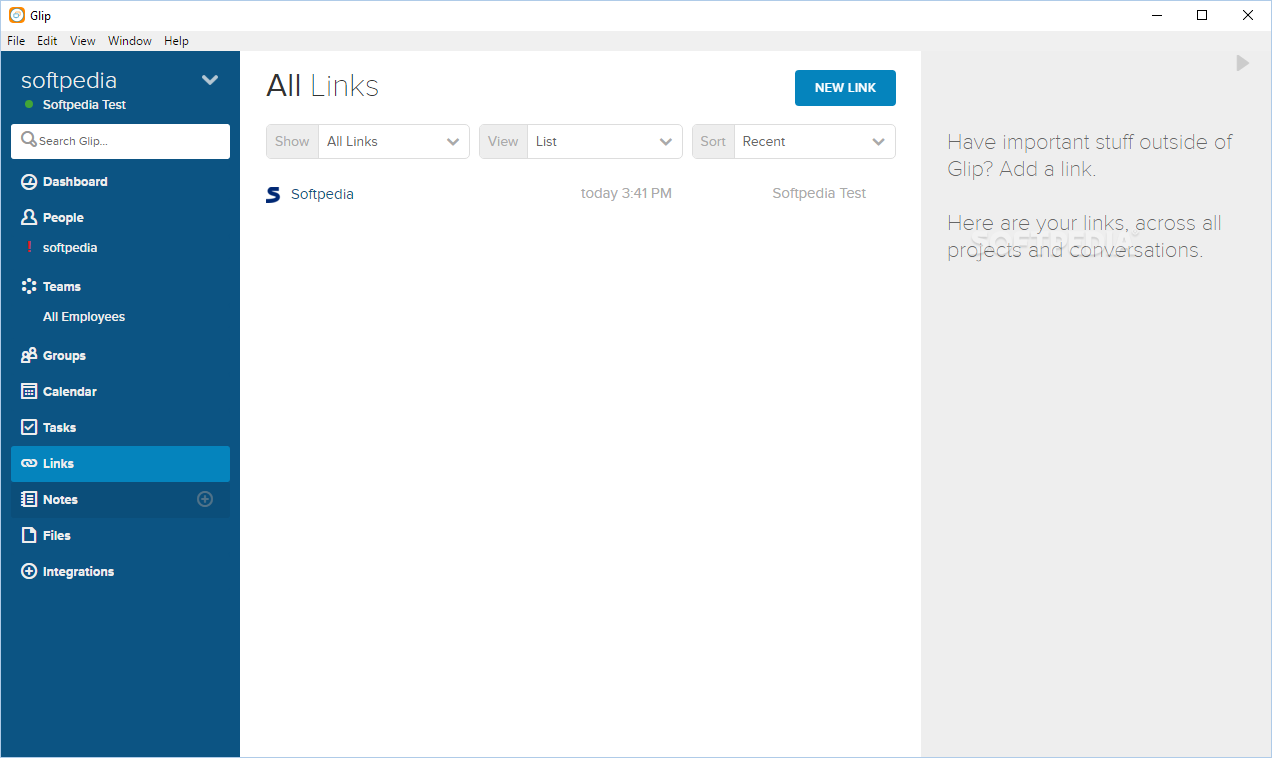Click the Softpedia link favicon
This screenshot has height=758, width=1272.
pyautogui.click(x=273, y=194)
